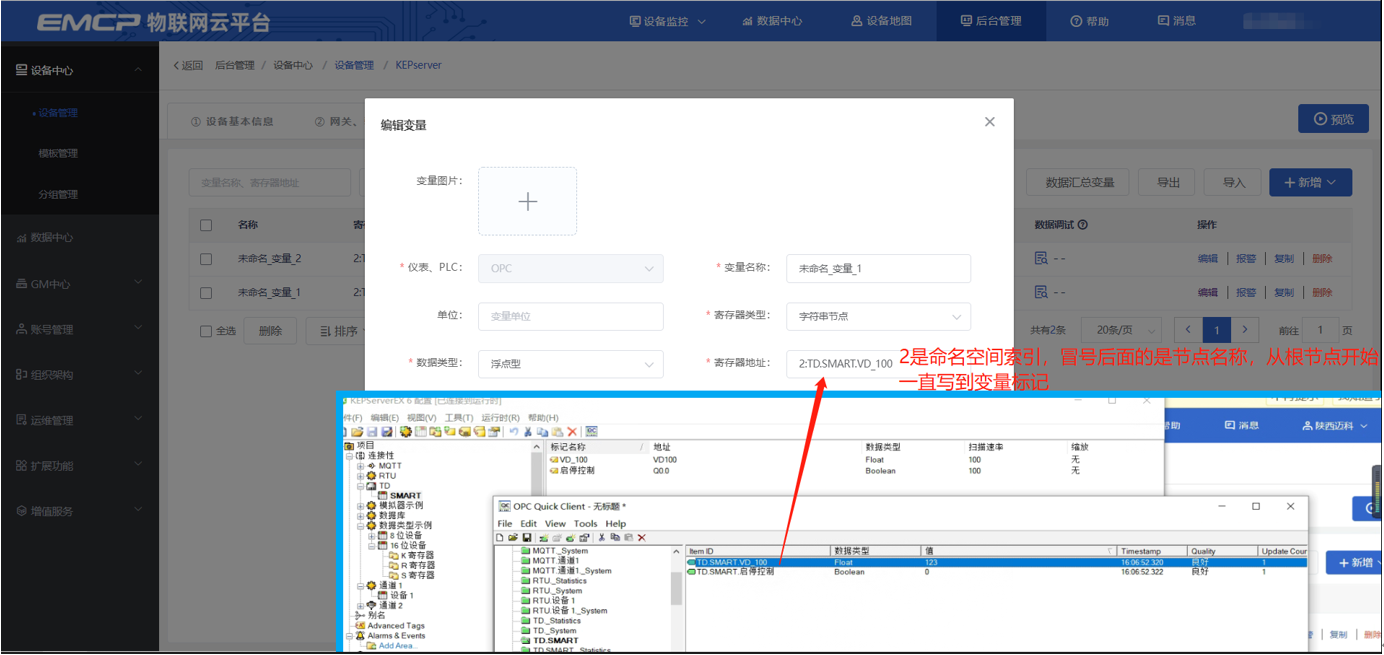Select TD.SMART in OPC Quick Client tree
1384x655 pixels.
[555, 641]
